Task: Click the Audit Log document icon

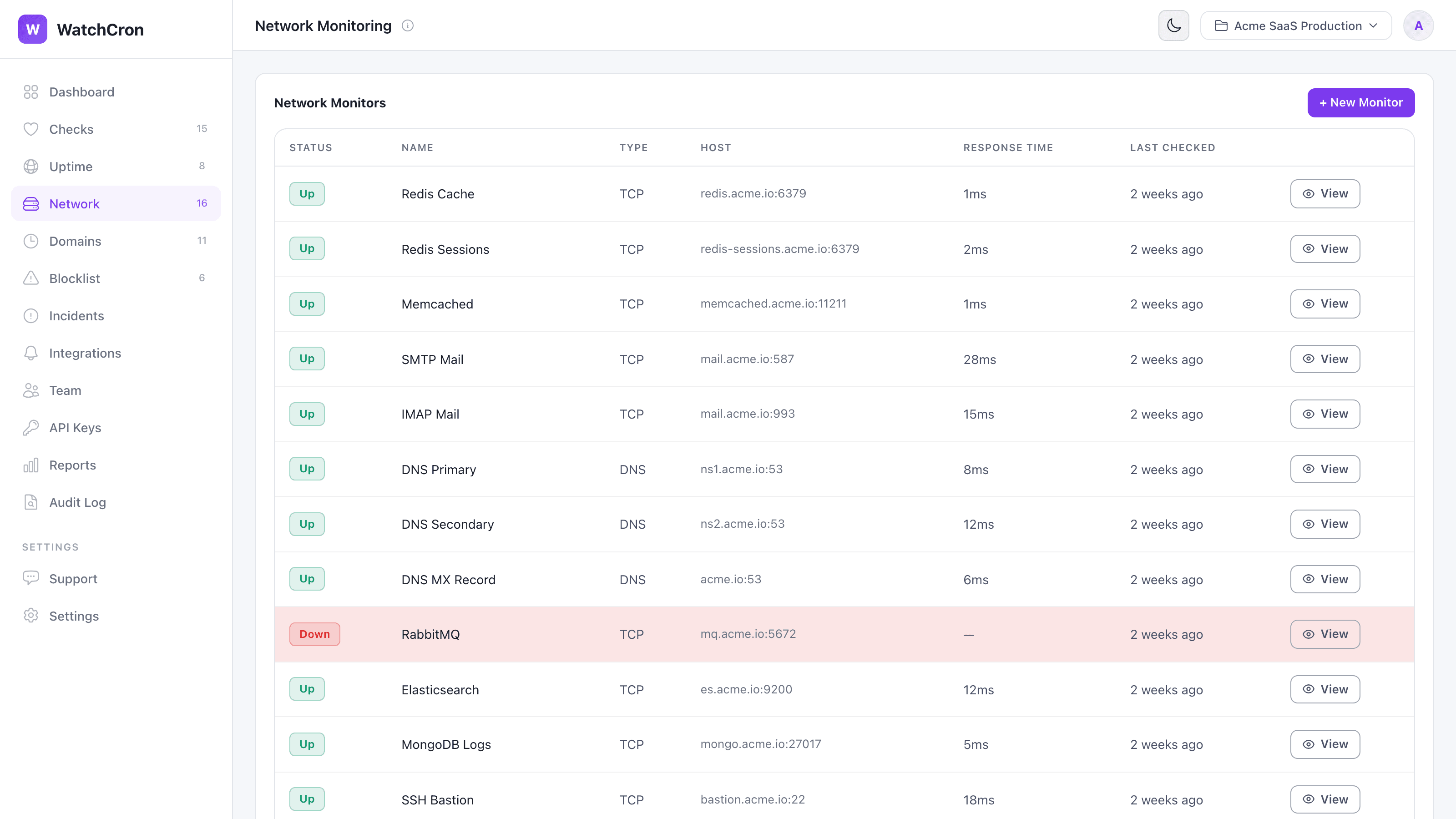Action: pos(31,502)
